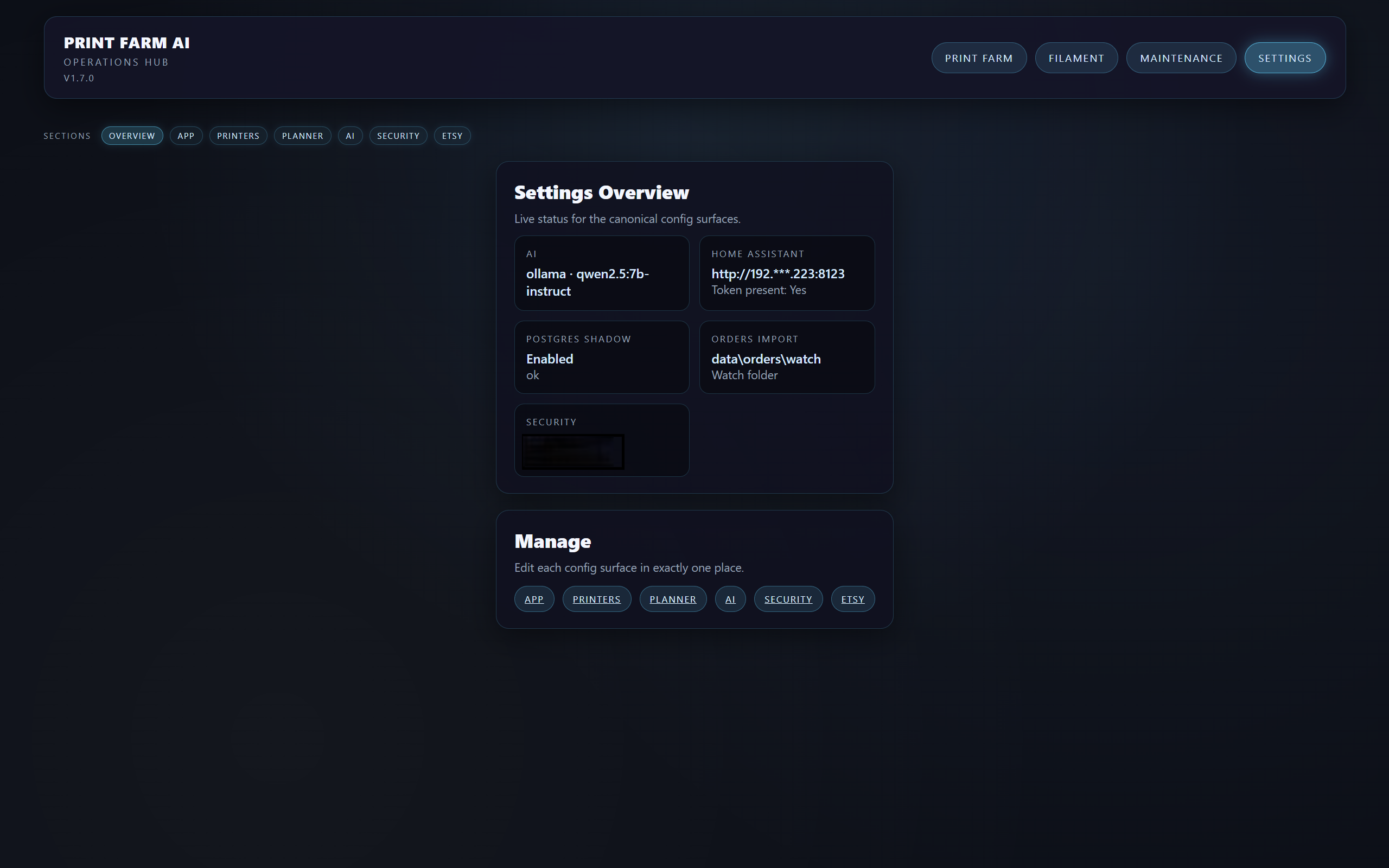Select the AI section pill
Screen dimensions: 1389x868
(350, 136)
